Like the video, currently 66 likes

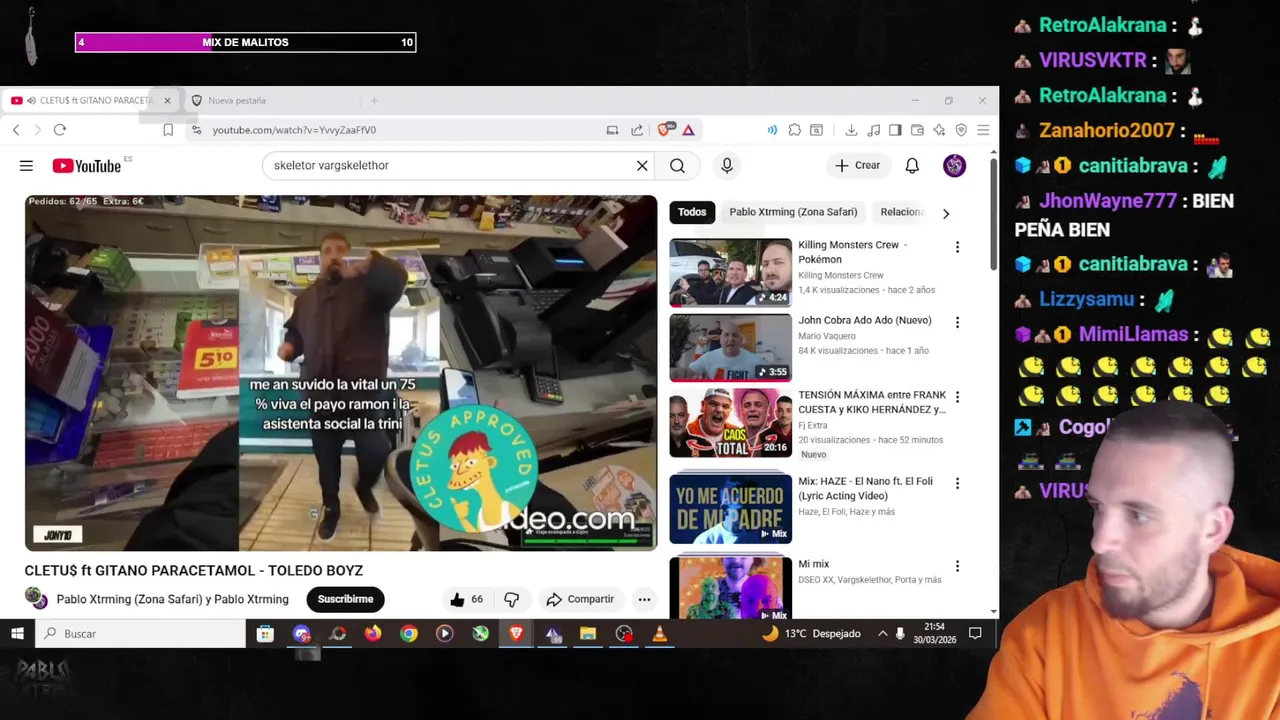click(x=466, y=599)
